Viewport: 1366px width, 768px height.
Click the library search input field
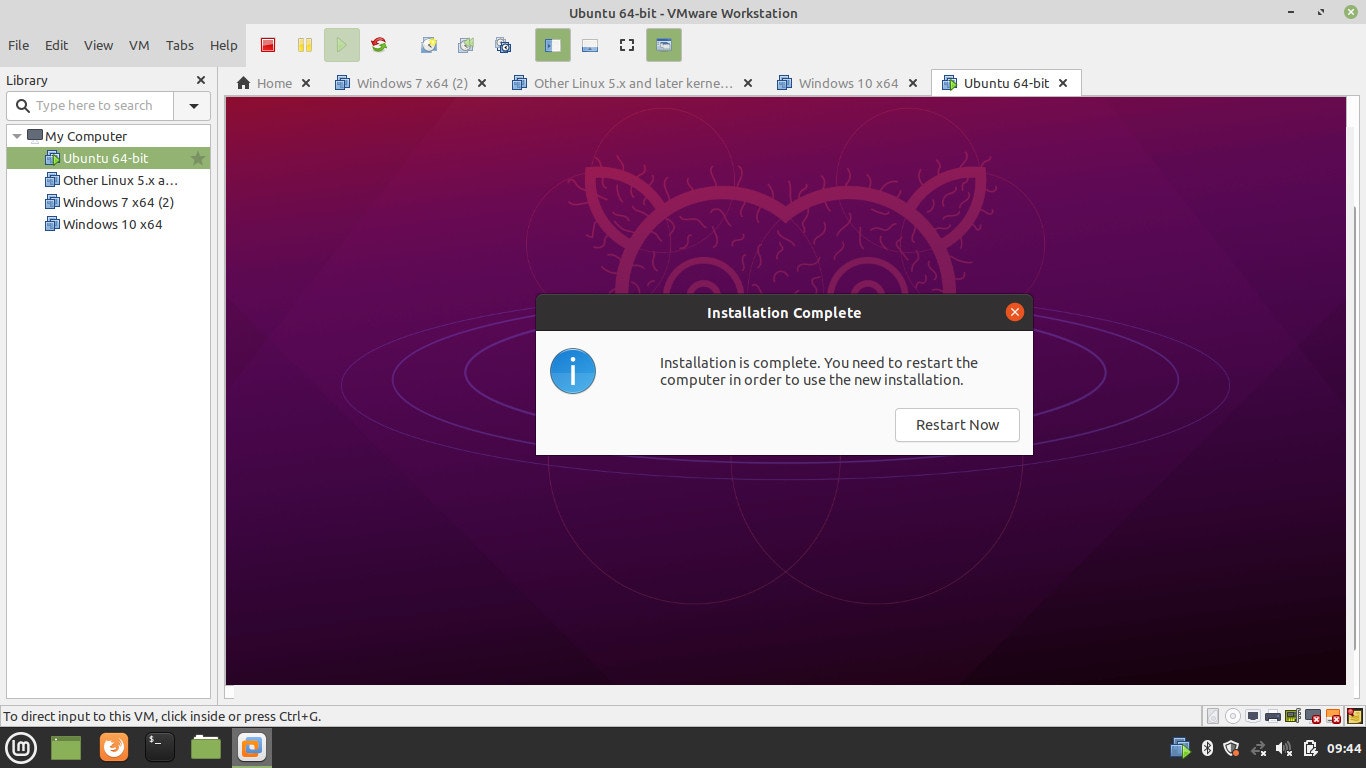(91, 105)
